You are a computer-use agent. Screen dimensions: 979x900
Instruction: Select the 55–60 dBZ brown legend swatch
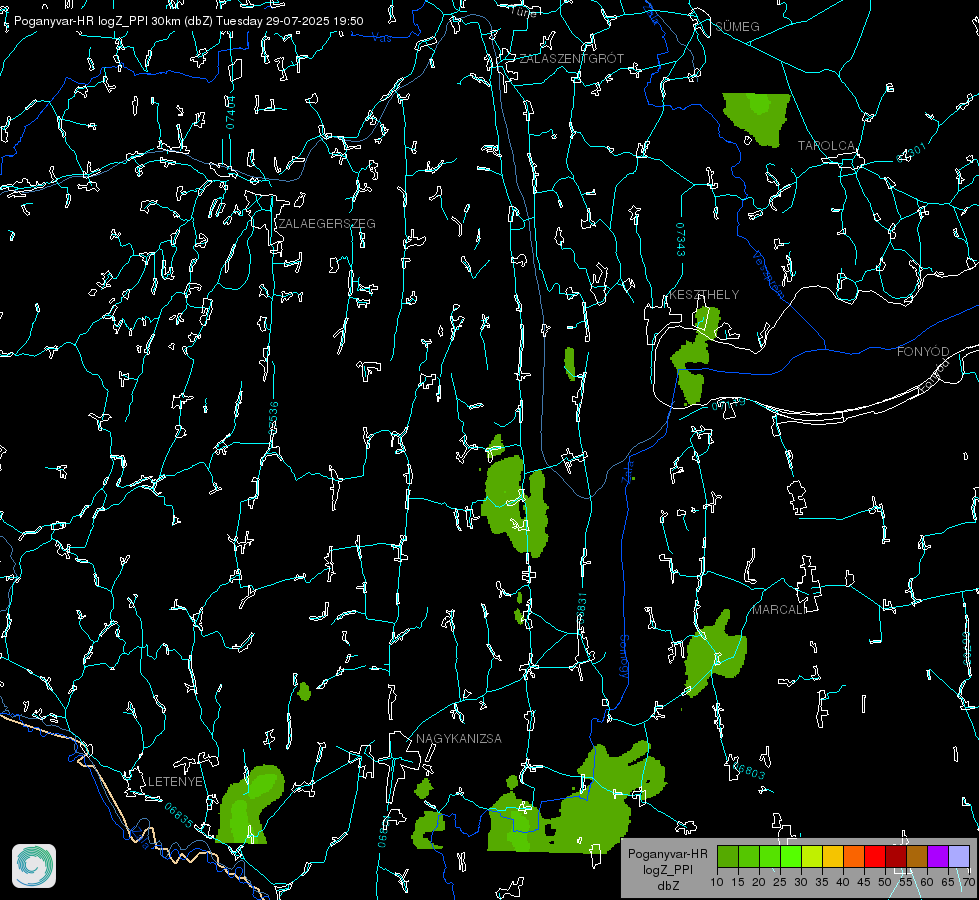click(x=917, y=856)
